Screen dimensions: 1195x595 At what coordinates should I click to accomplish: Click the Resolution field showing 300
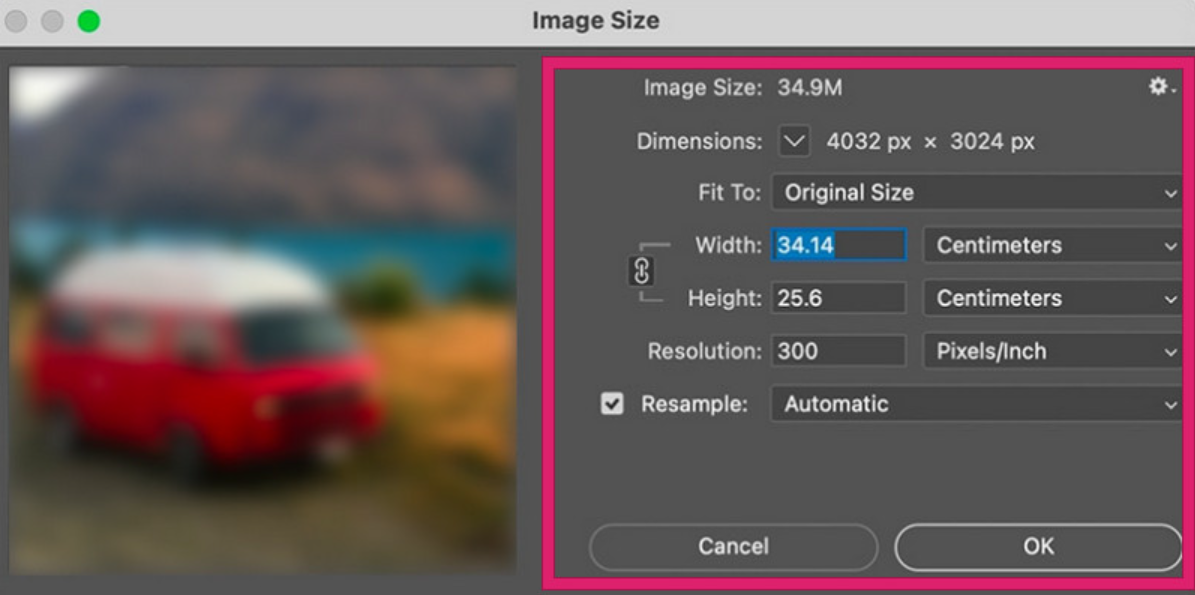click(839, 351)
